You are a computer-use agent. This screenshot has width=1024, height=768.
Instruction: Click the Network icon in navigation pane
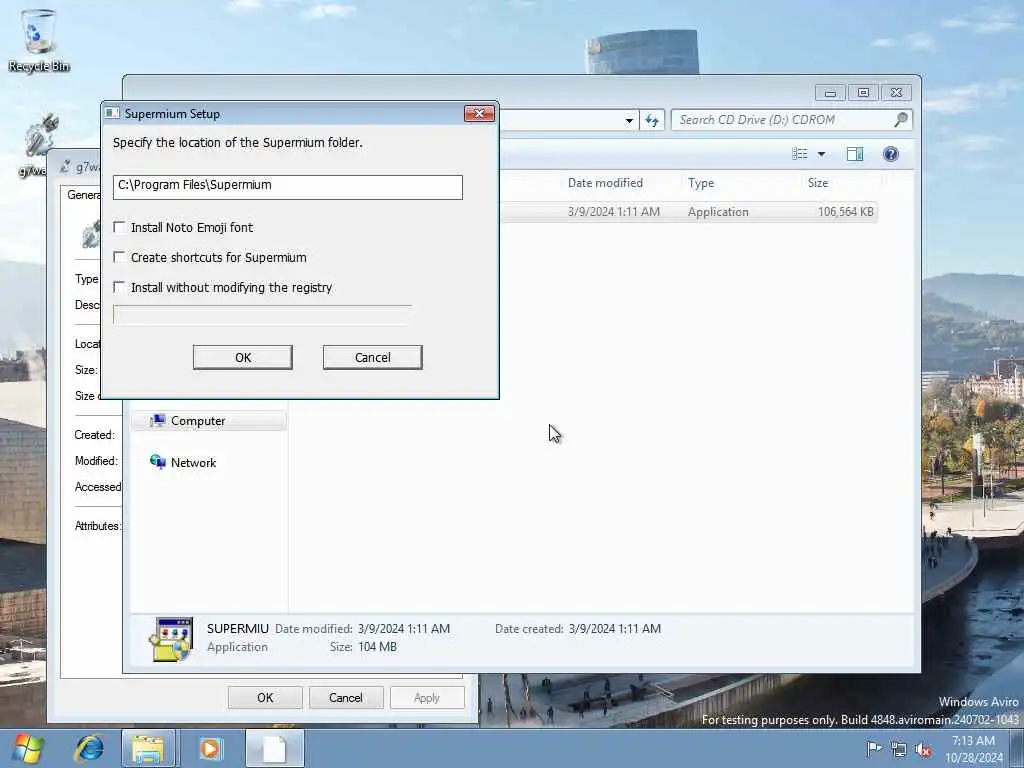pyautogui.click(x=157, y=462)
